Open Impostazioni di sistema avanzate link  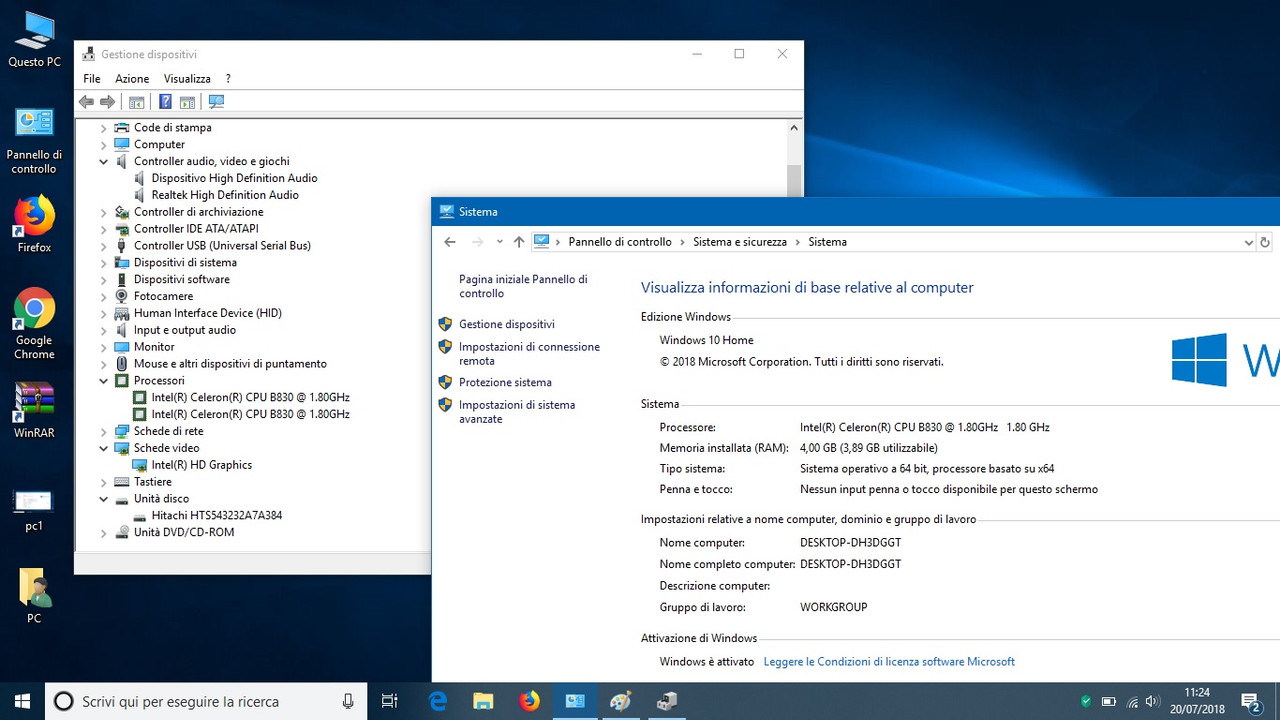[x=517, y=412]
